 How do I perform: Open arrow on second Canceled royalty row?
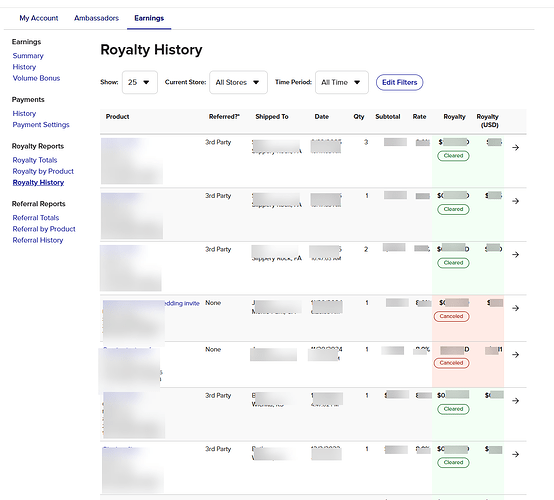point(515,355)
